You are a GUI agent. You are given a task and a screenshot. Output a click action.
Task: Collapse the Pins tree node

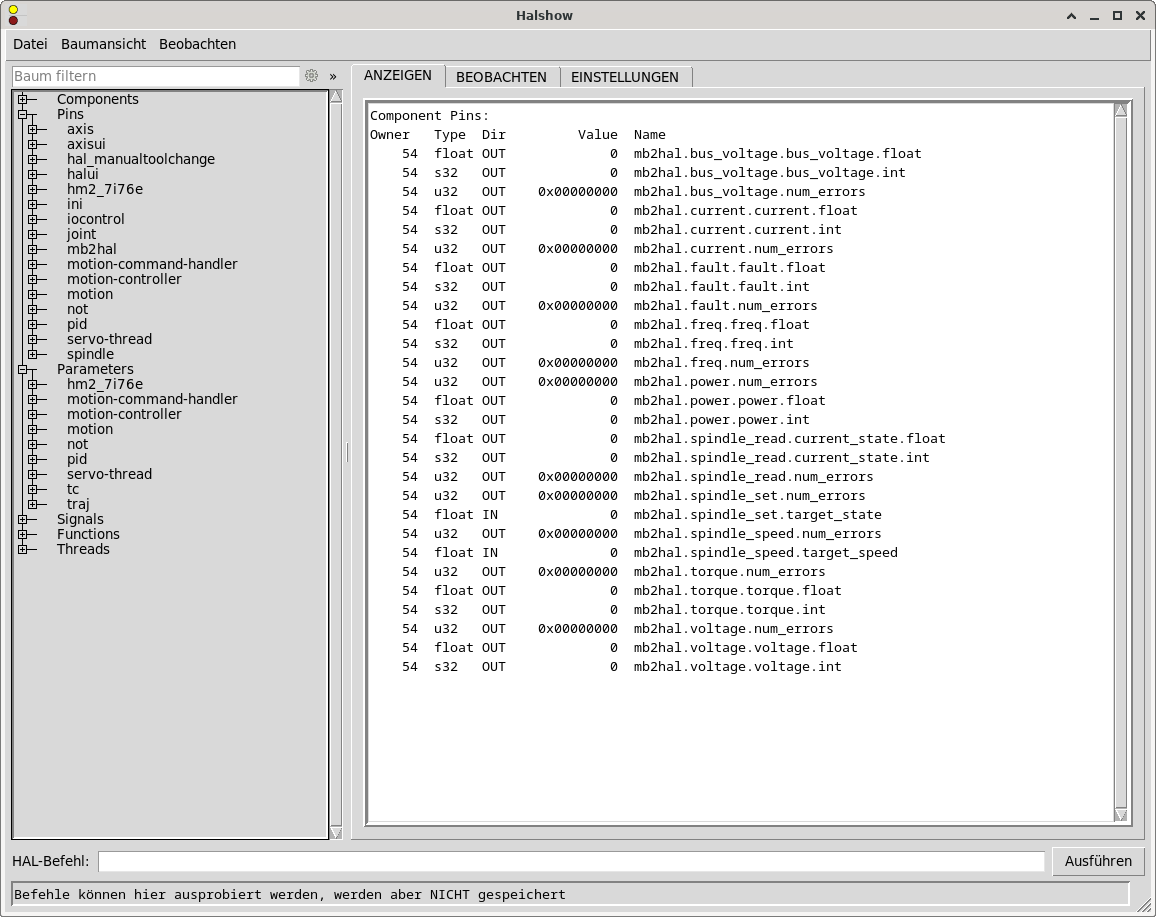pyautogui.click(x=23, y=114)
